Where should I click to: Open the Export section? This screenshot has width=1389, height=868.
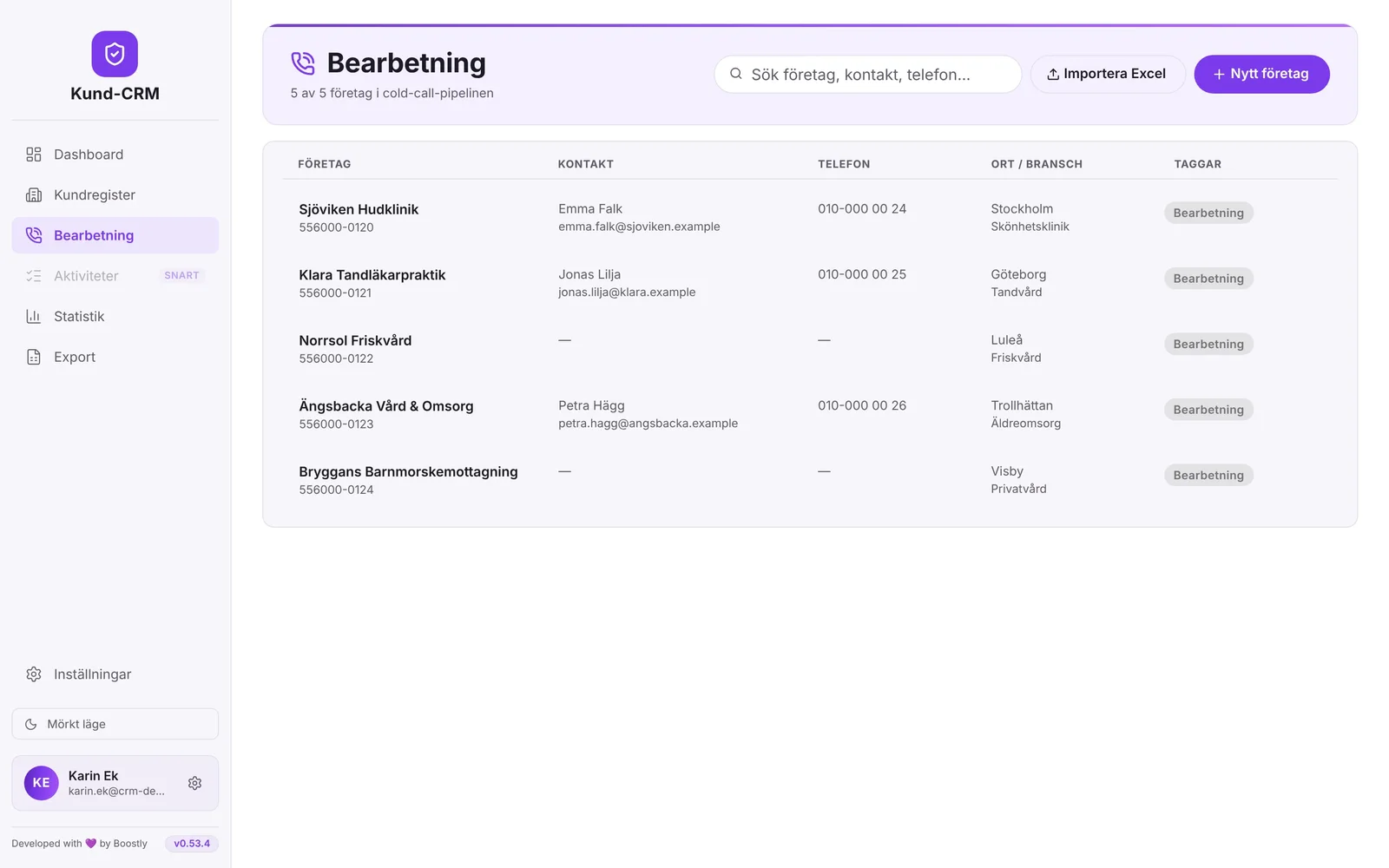tap(115, 357)
